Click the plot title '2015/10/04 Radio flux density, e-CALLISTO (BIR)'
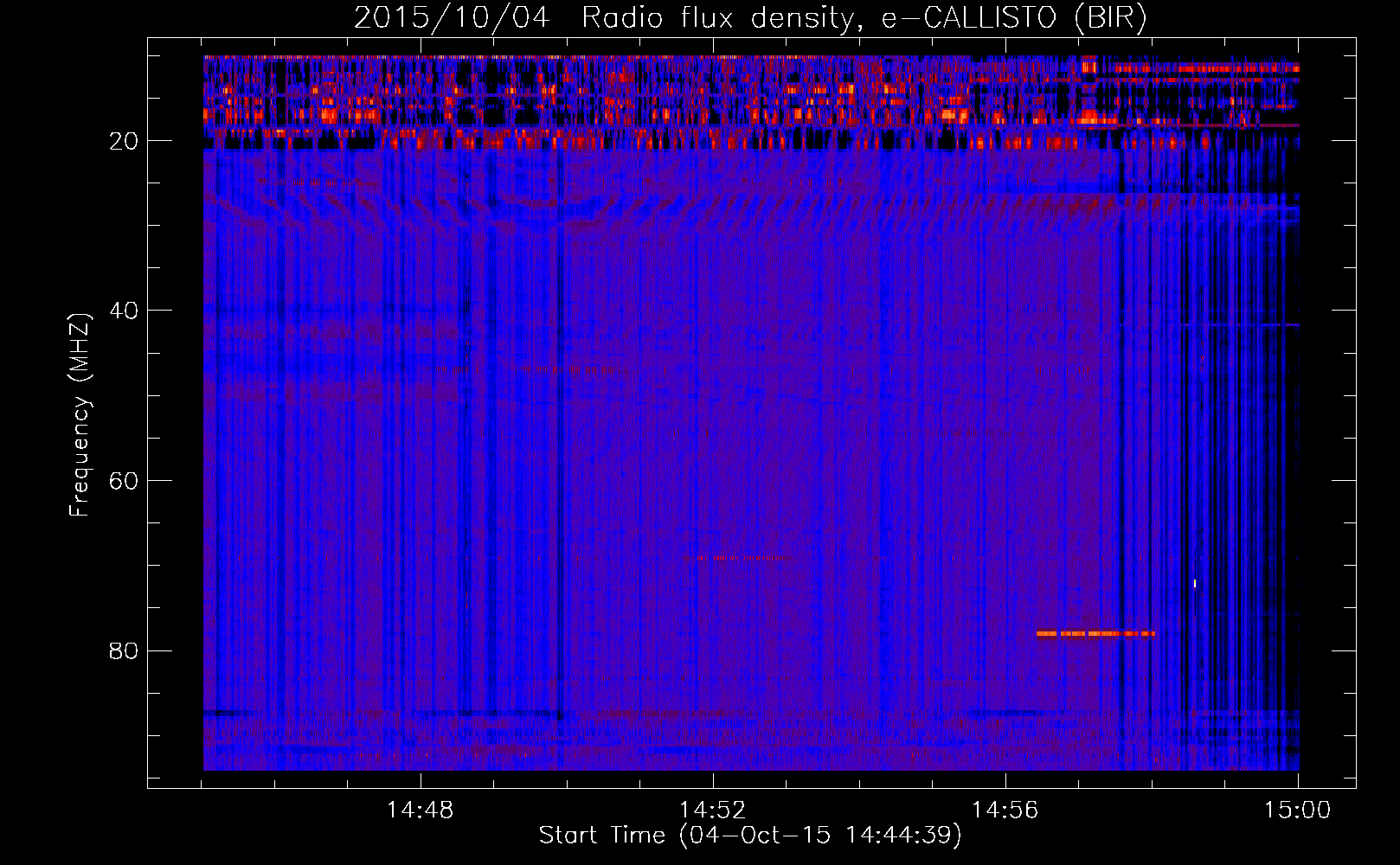Screen dimensions: 1400x865 pyautogui.click(x=750, y=17)
